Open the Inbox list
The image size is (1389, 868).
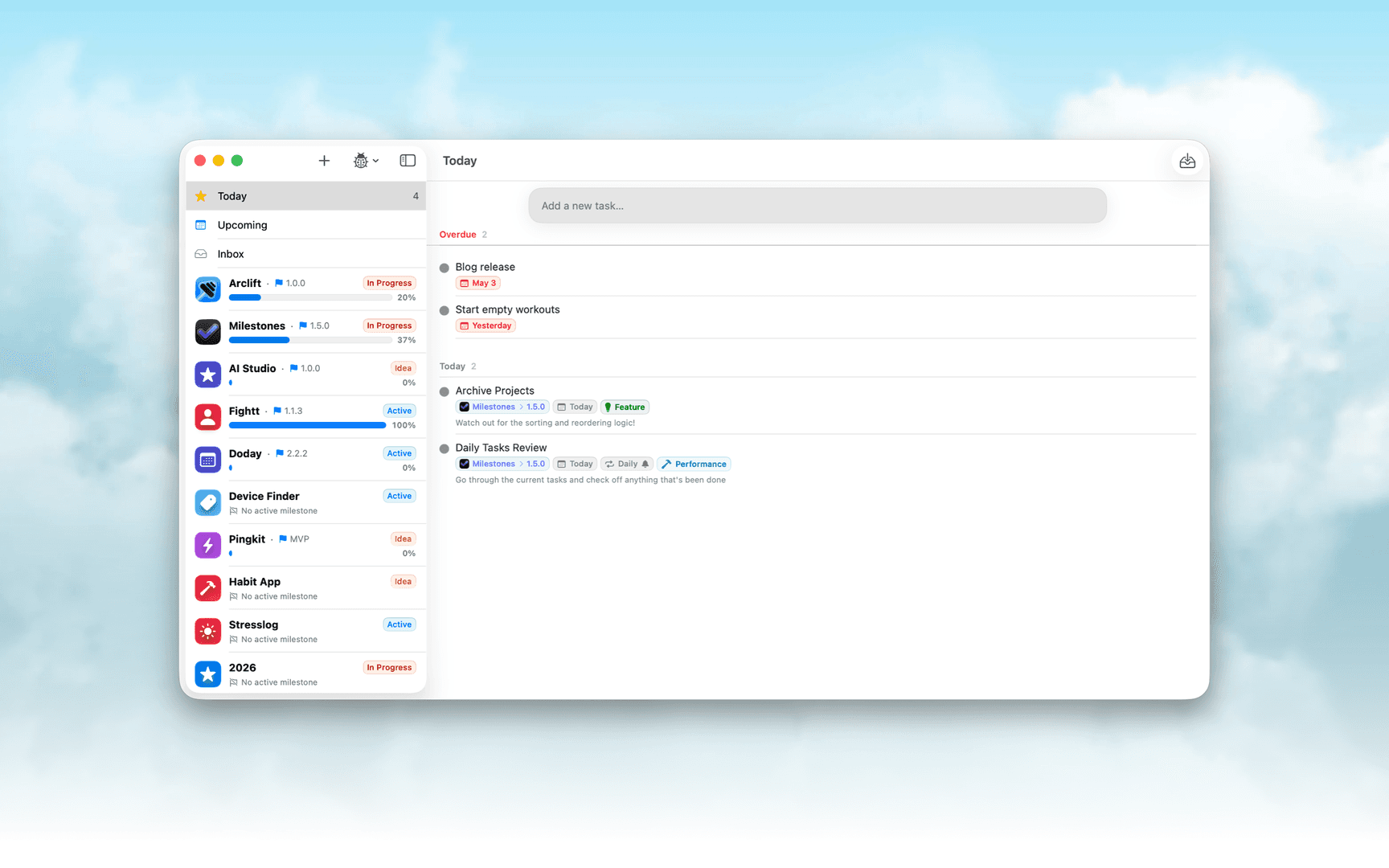[x=306, y=254]
